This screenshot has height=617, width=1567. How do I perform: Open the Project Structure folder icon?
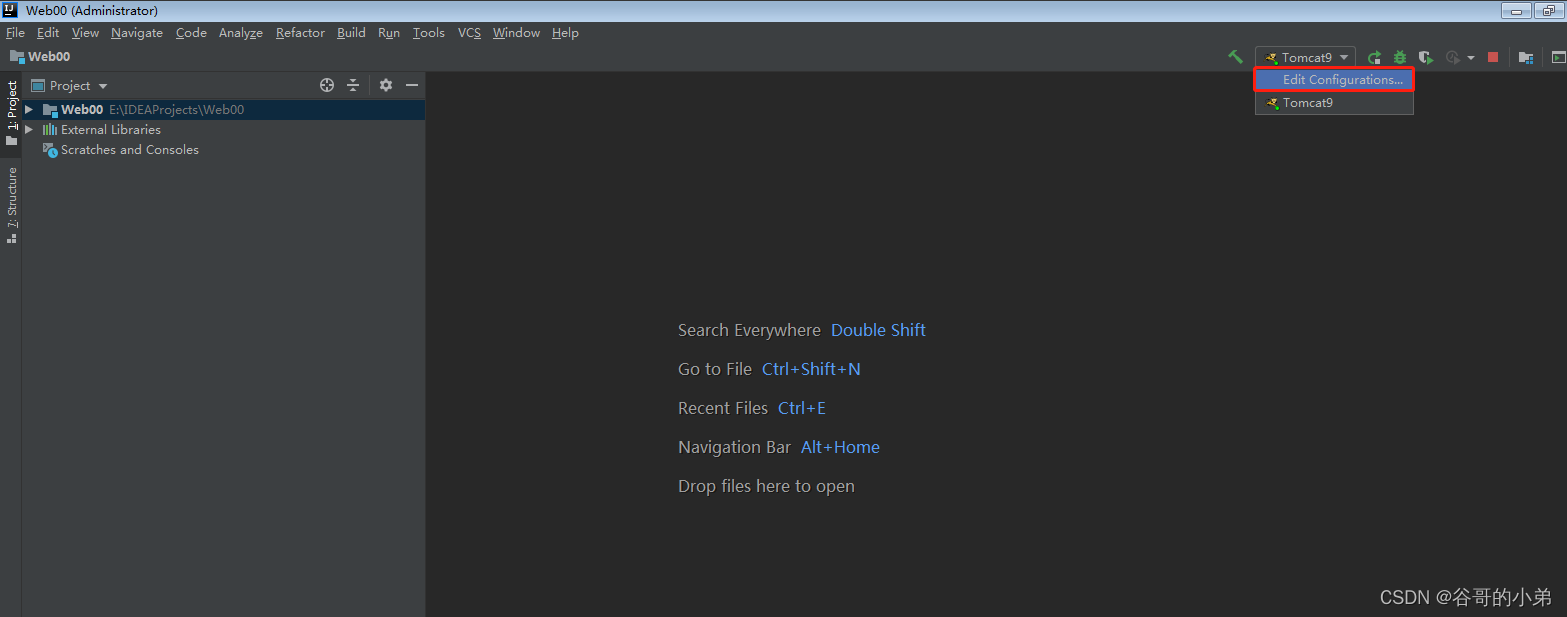[1526, 58]
